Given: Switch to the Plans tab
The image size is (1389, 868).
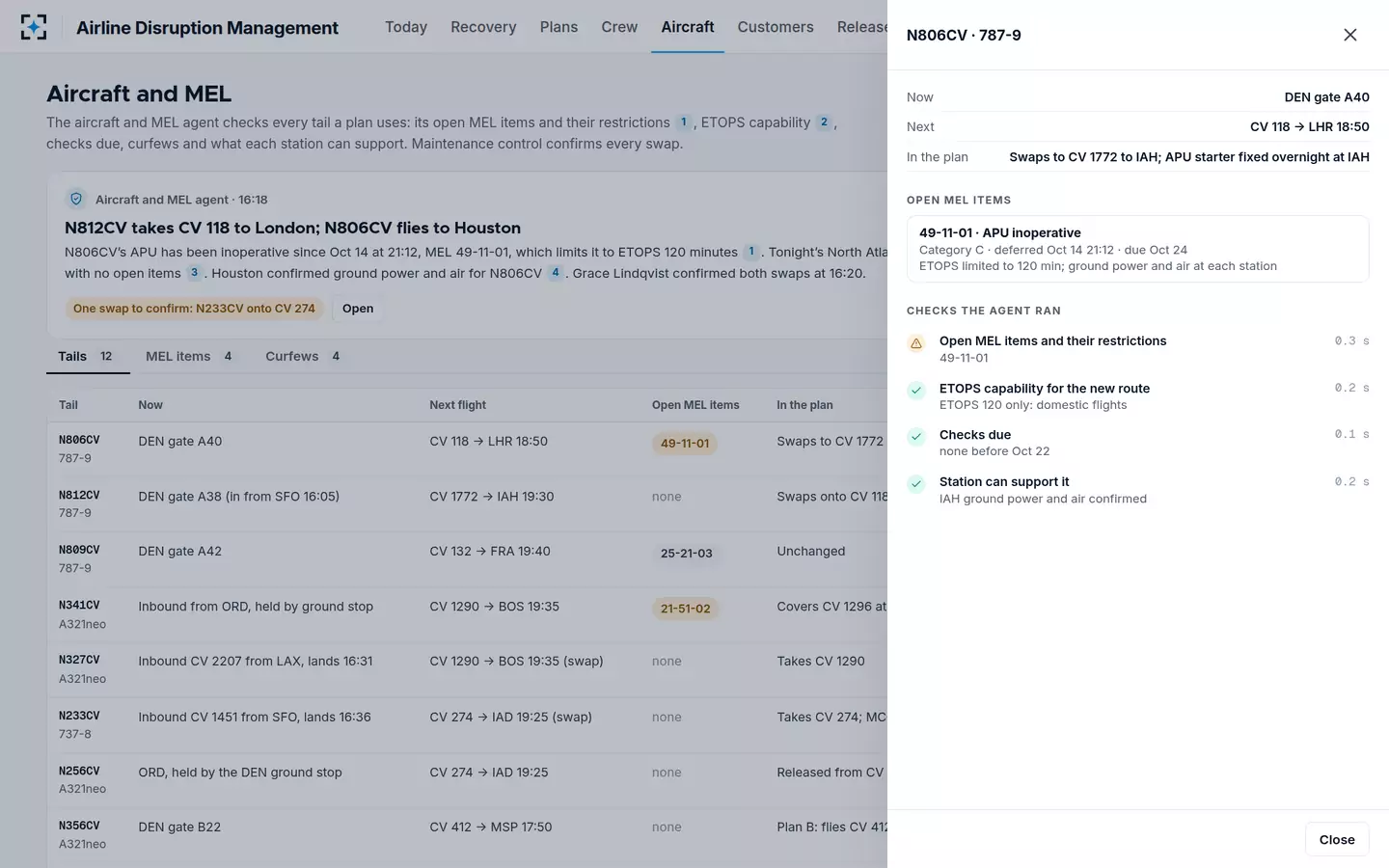Looking at the screenshot, I should [x=558, y=27].
